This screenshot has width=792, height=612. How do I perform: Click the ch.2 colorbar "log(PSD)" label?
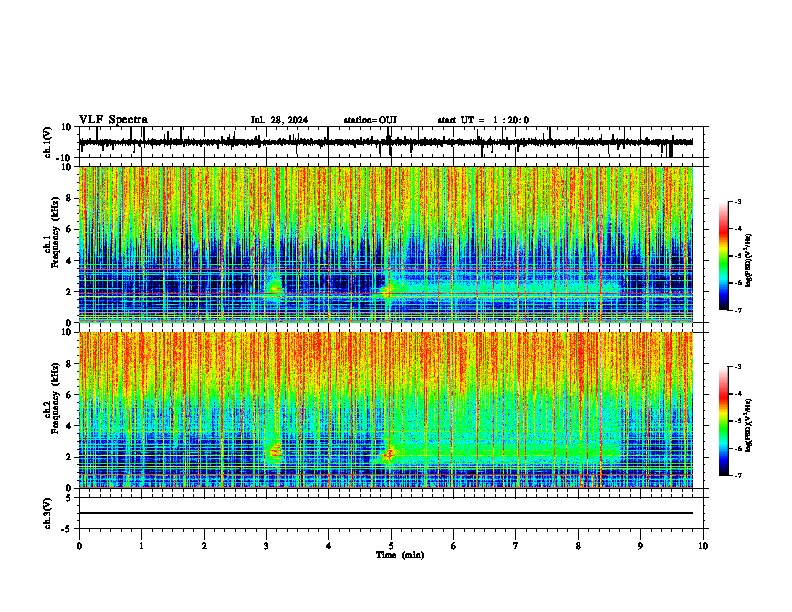point(749,425)
